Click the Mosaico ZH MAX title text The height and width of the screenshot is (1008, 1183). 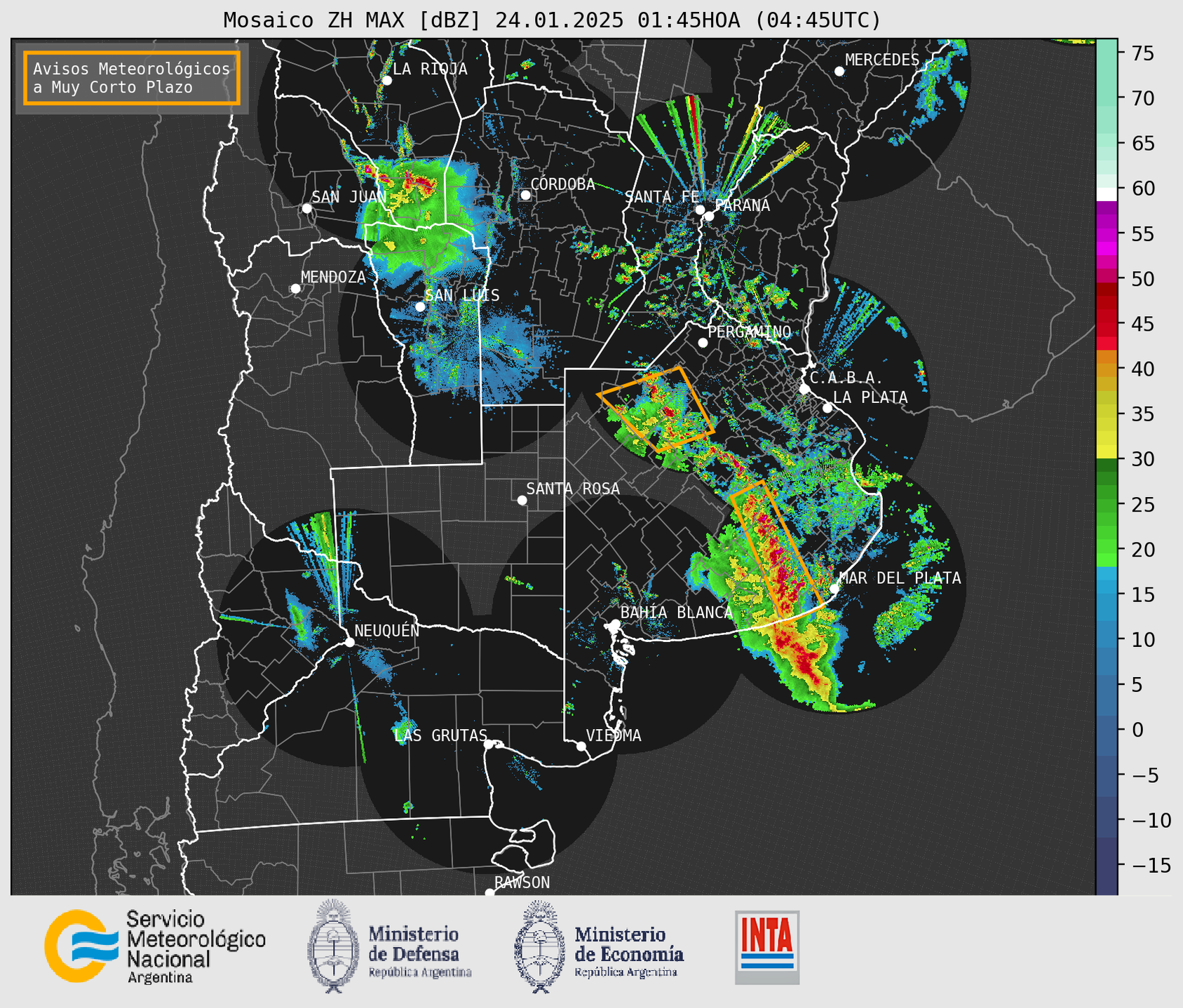pyautogui.click(x=552, y=20)
